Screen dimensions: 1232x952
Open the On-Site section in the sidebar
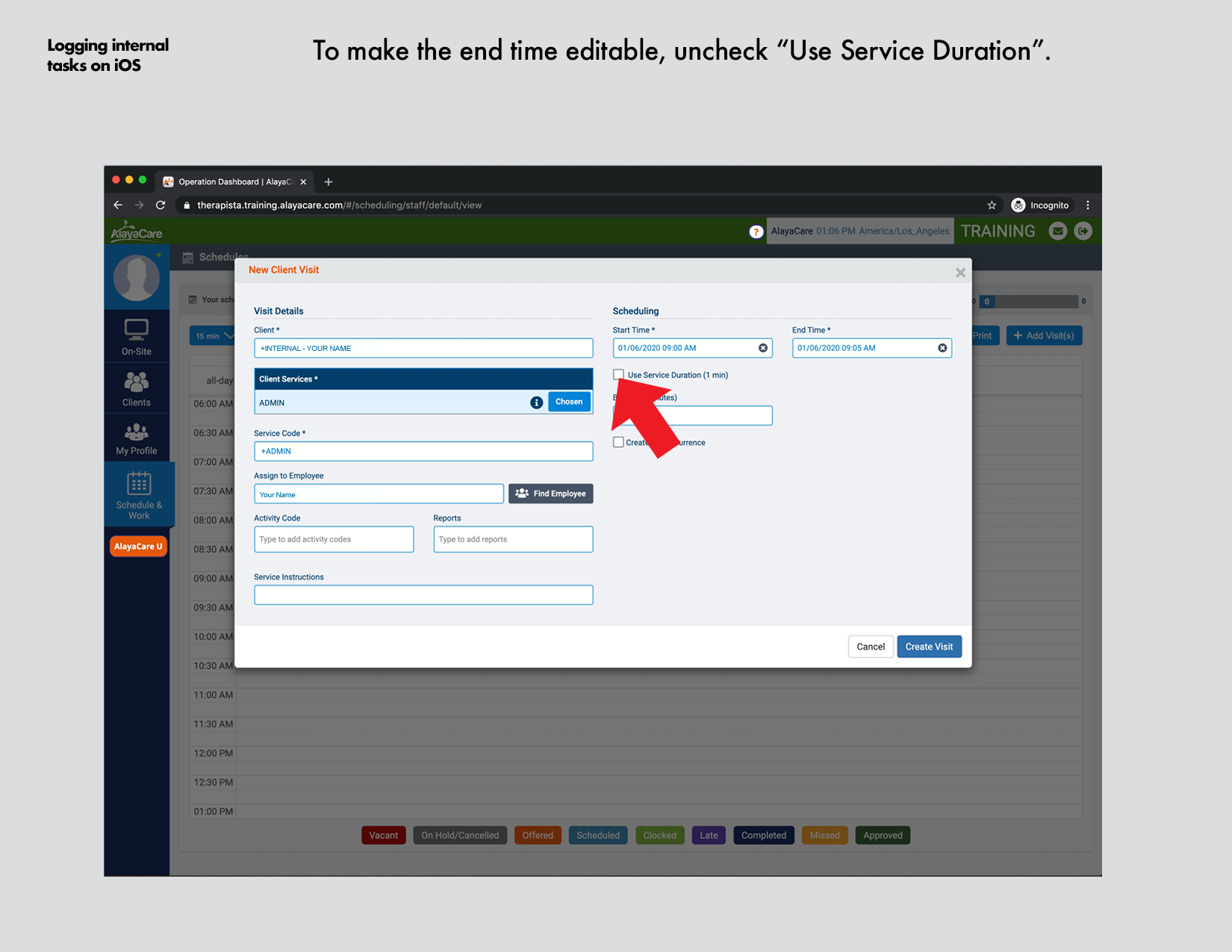(x=137, y=335)
